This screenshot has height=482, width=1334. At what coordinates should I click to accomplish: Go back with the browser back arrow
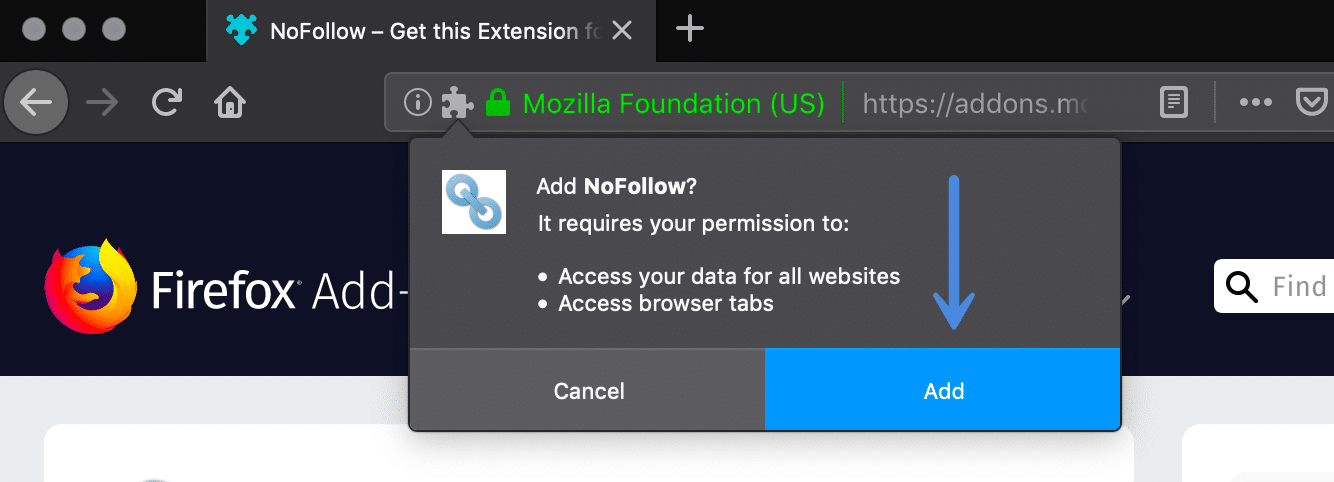36,102
